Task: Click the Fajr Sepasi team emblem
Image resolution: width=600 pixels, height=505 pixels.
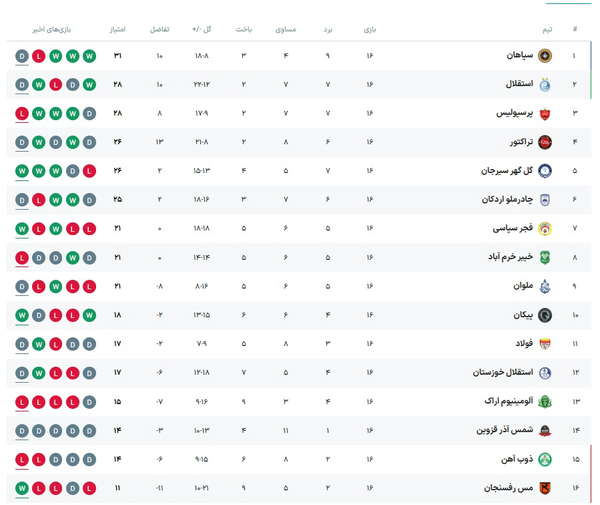Action: tap(545, 229)
